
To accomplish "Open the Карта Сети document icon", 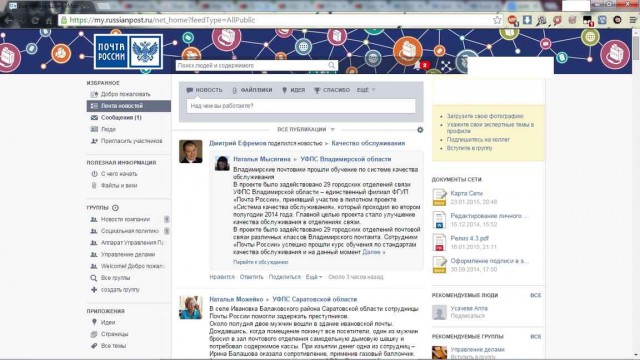I will (x=440, y=197).
